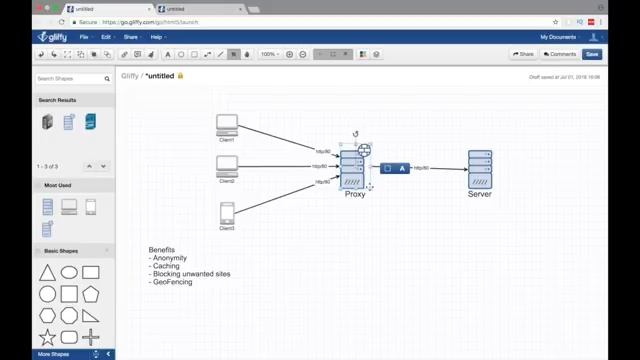Collapse the shape library sidebar arrow
Screen dimensions: 640x360
[108, 354]
